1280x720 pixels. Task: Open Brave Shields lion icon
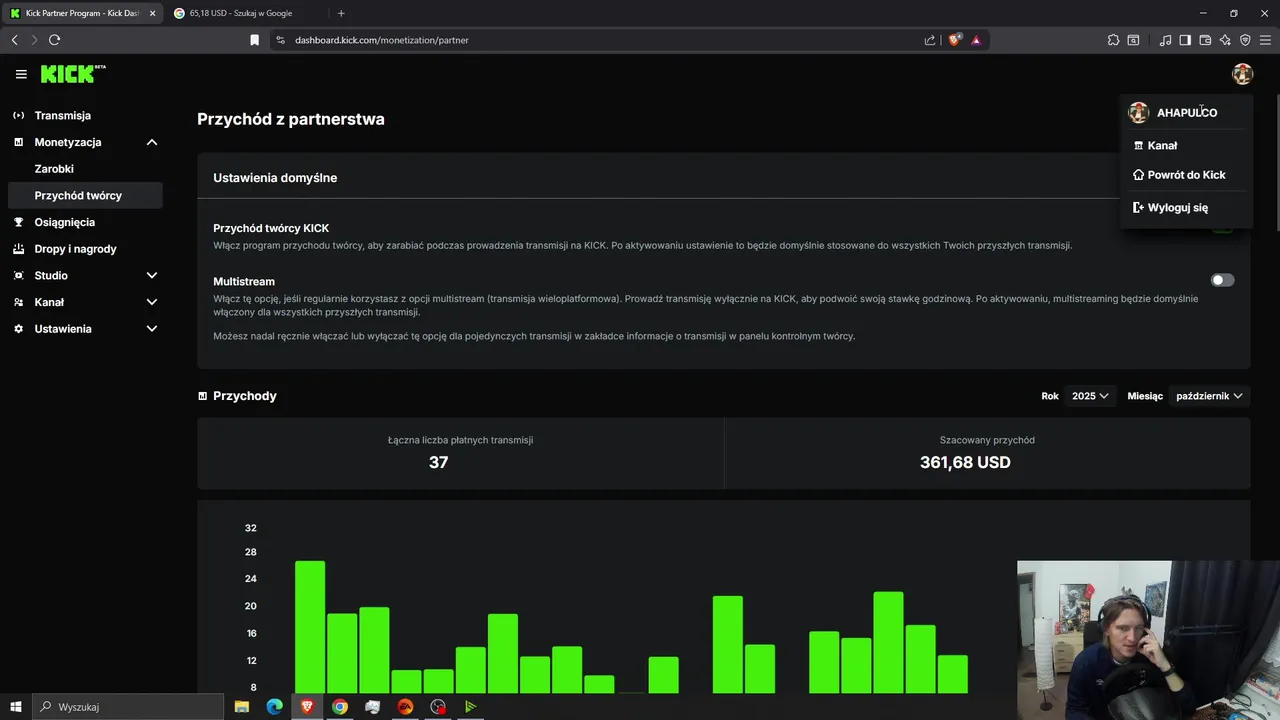coord(954,40)
